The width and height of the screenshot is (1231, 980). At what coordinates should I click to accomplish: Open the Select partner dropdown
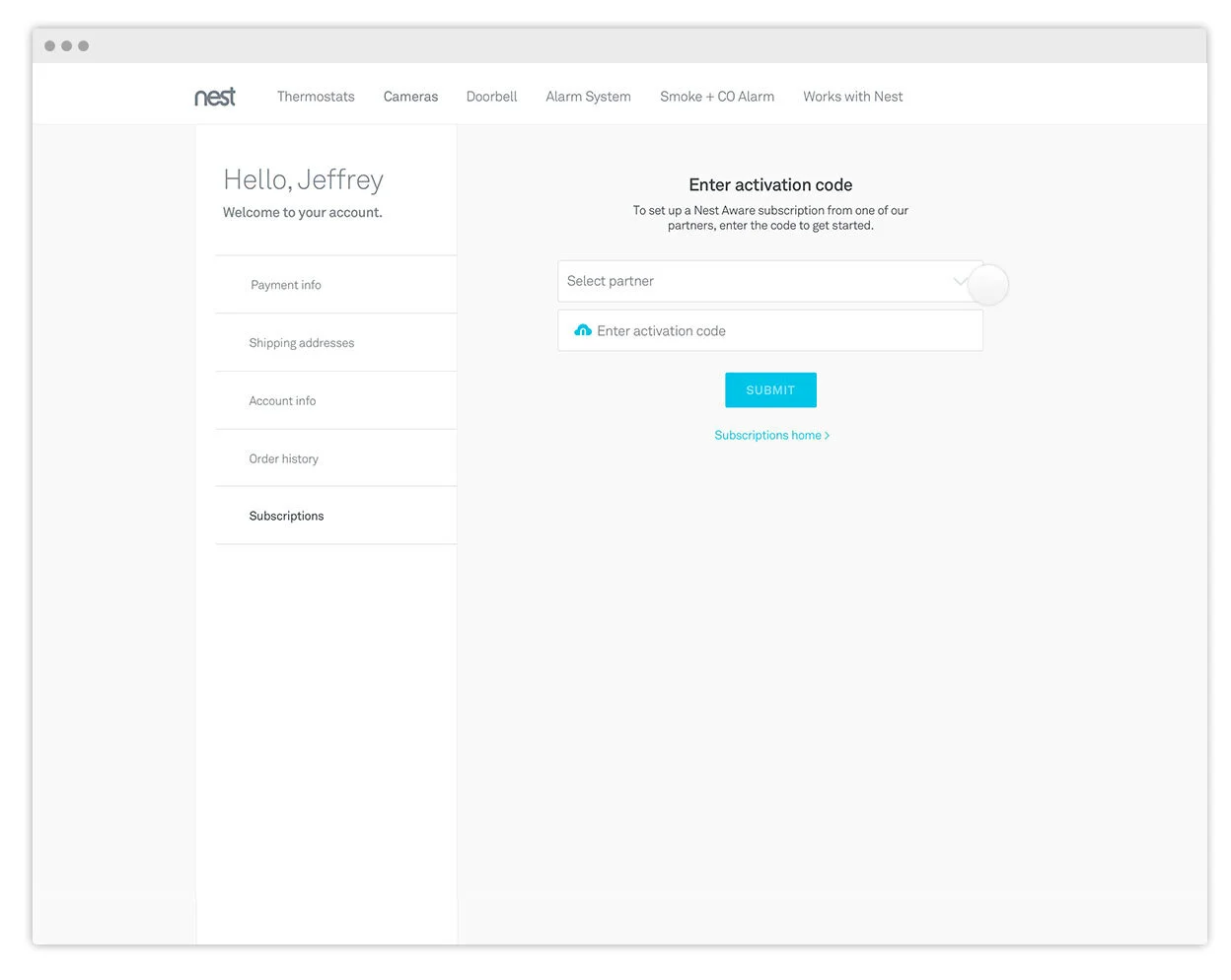click(770, 281)
